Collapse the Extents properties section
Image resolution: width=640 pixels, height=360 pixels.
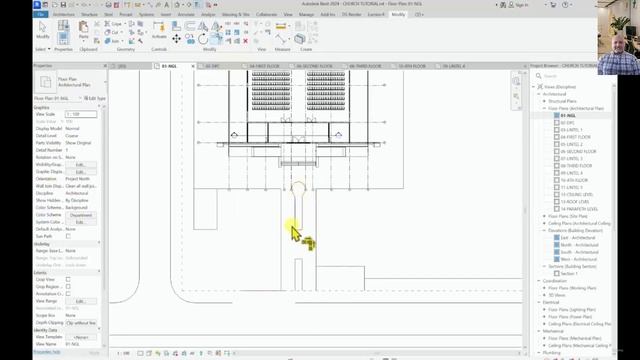pos(99,272)
